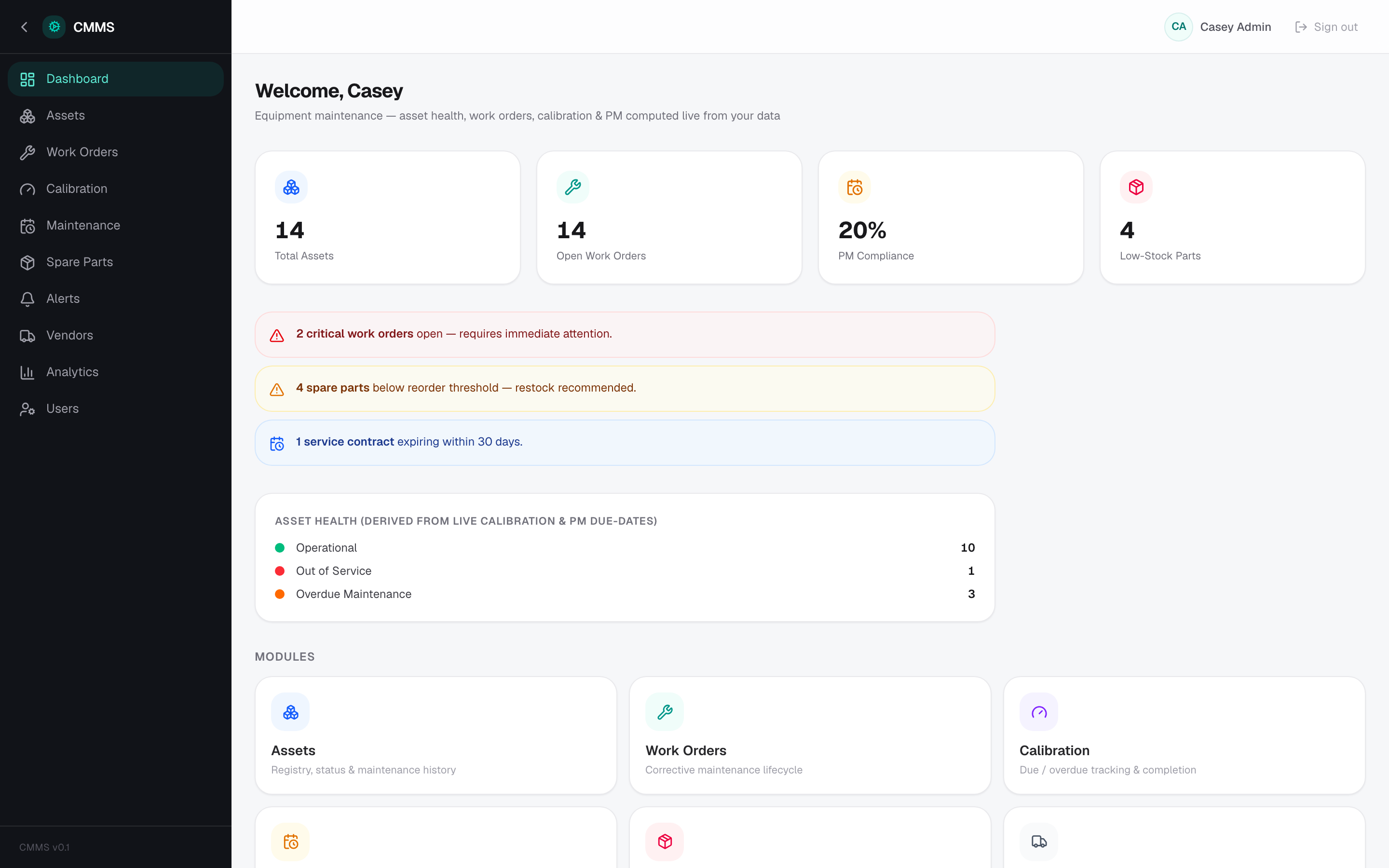Click the Open Work Orders card wrench icon

[x=573, y=187]
